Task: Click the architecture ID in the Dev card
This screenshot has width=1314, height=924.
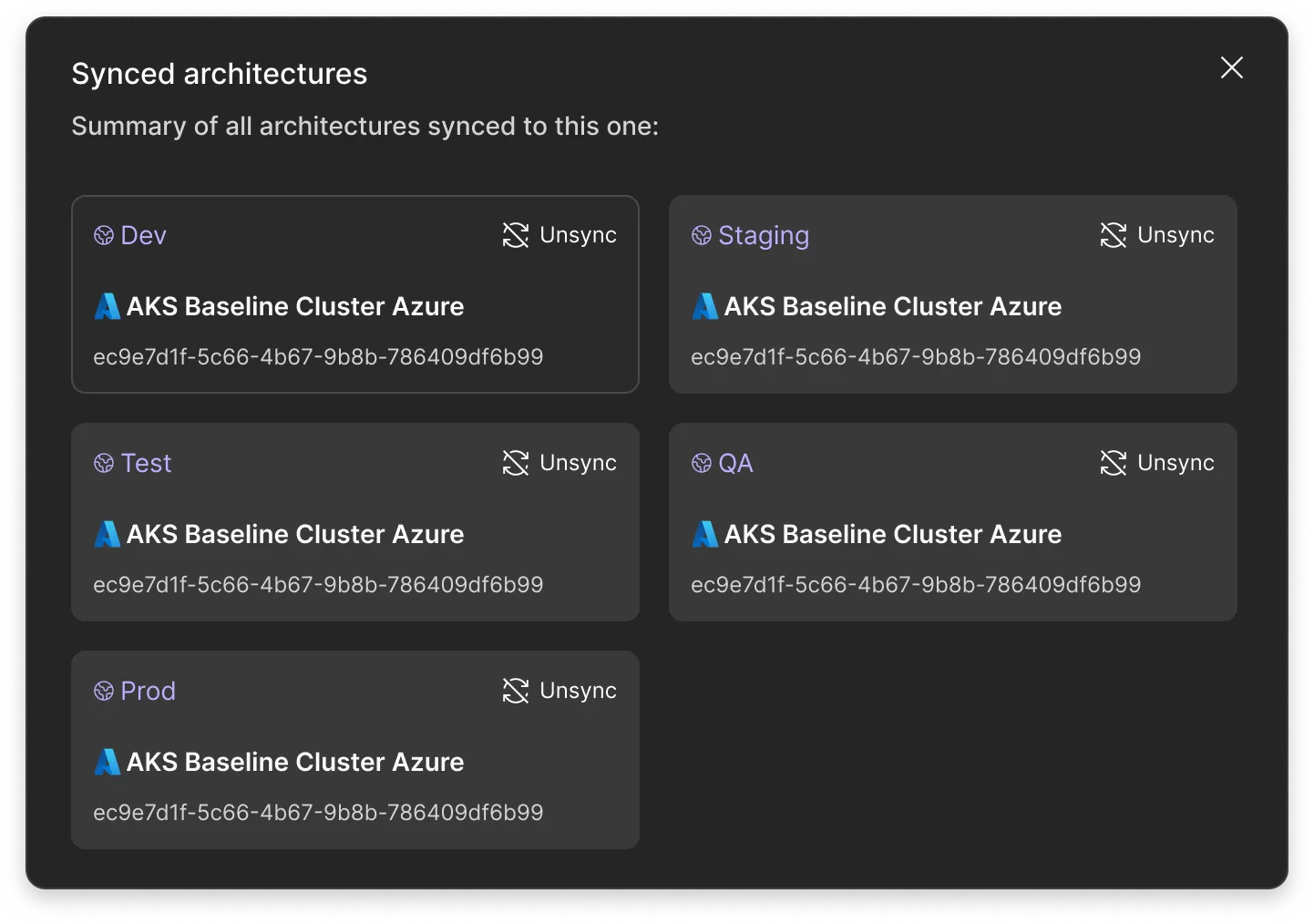Action: [318, 357]
